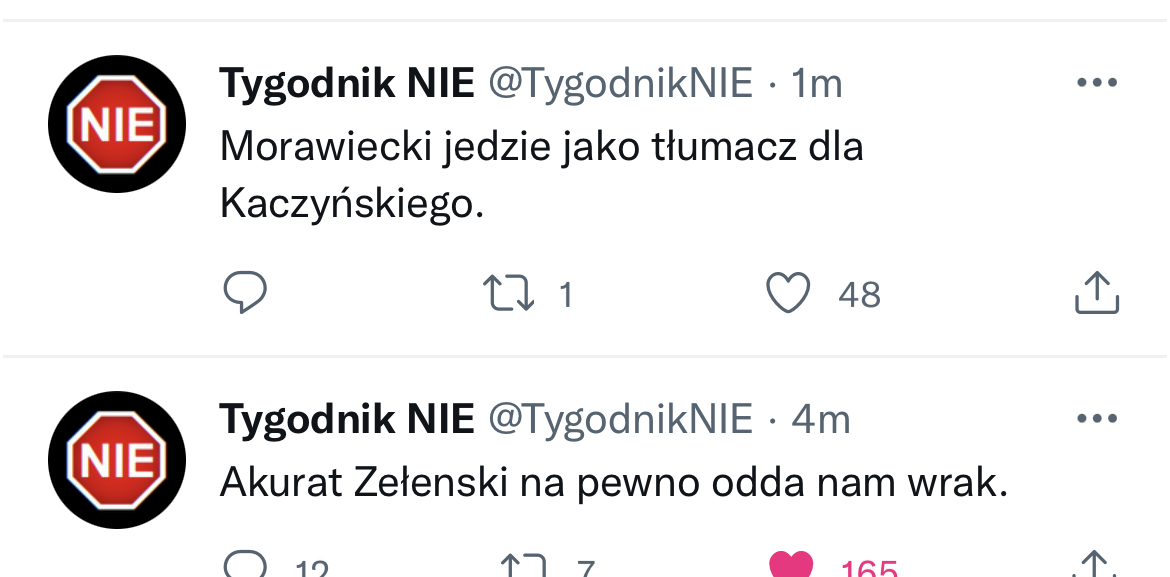Share the Zełenski wrak tweet
This screenshot has height=577, width=1170.
point(1096,567)
